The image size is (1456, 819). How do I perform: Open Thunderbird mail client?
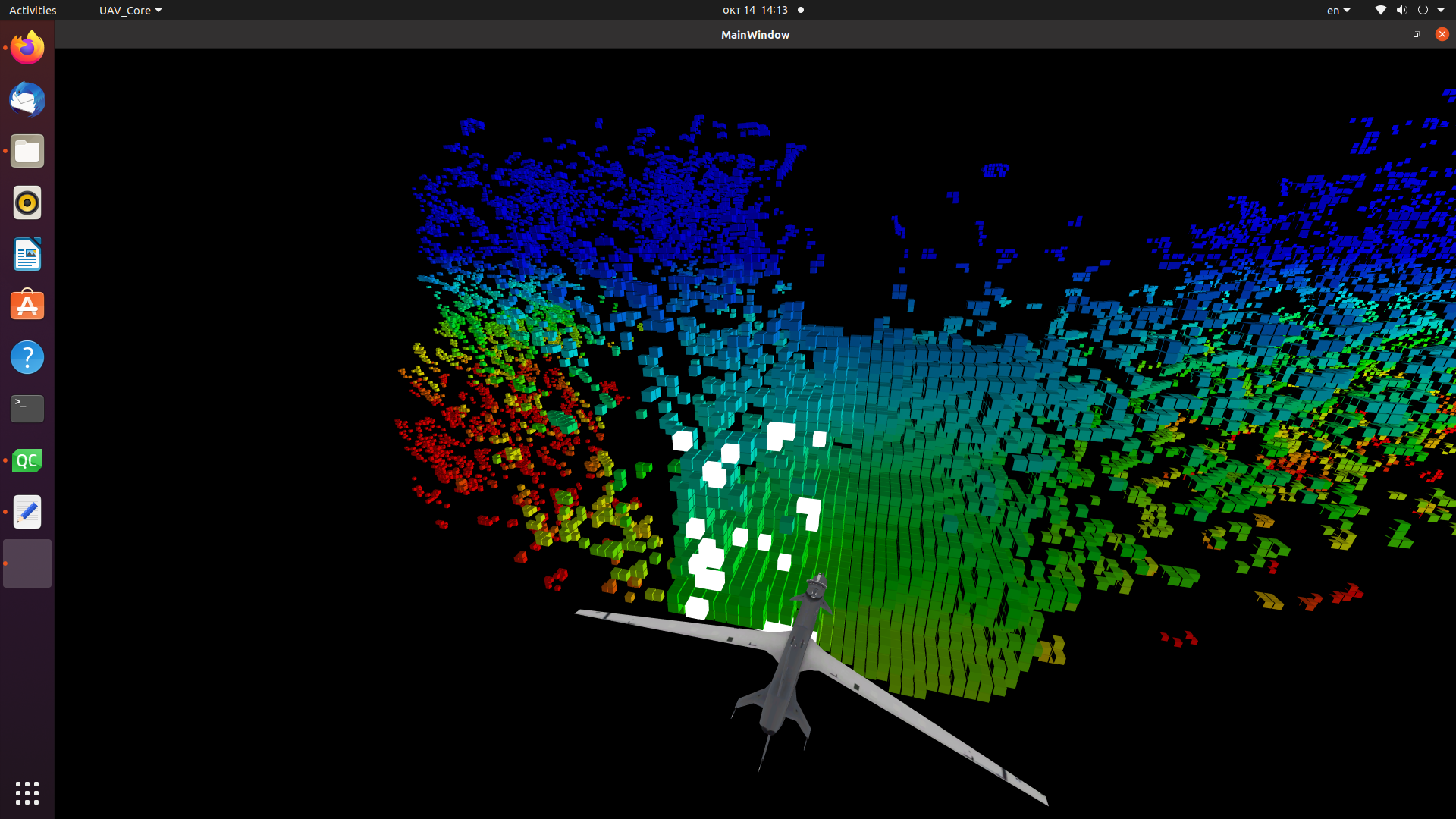pyautogui.click(x=27, y=99)
